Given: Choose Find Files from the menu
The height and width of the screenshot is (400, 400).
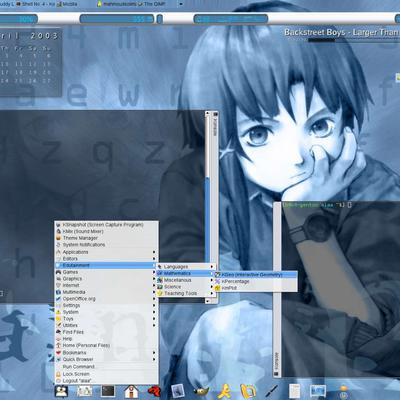Looking at the screenshot, I should click(x=106, y=332).
